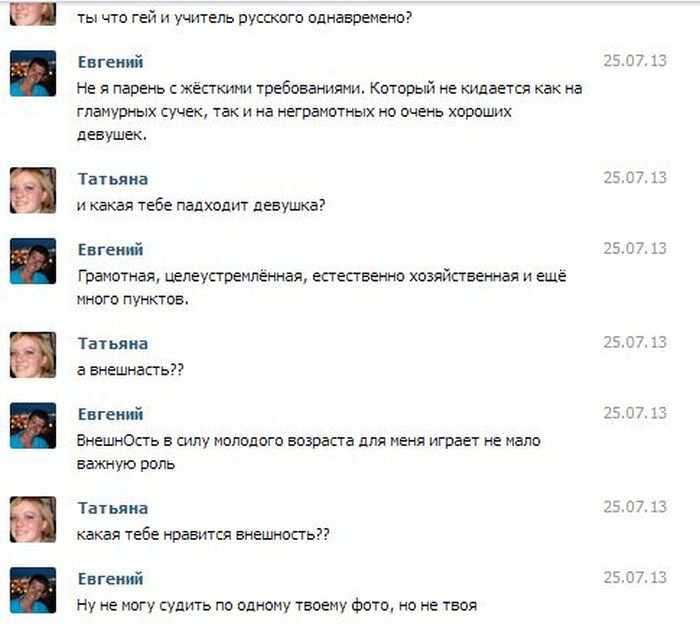Select the message 'ВнешнОсть в силу молодого возраста'
The height and width of the screenshot is (629, 700).
click(308, 452)
